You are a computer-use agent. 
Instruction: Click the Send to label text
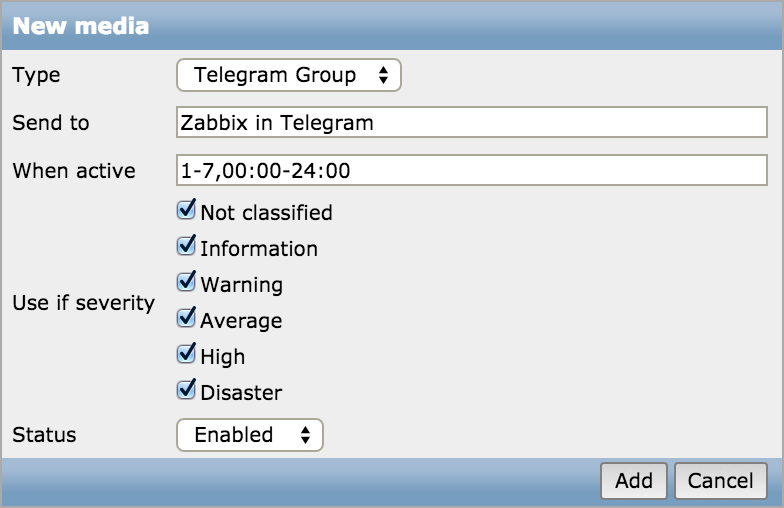pyautogui.click(x=51, y=122)
